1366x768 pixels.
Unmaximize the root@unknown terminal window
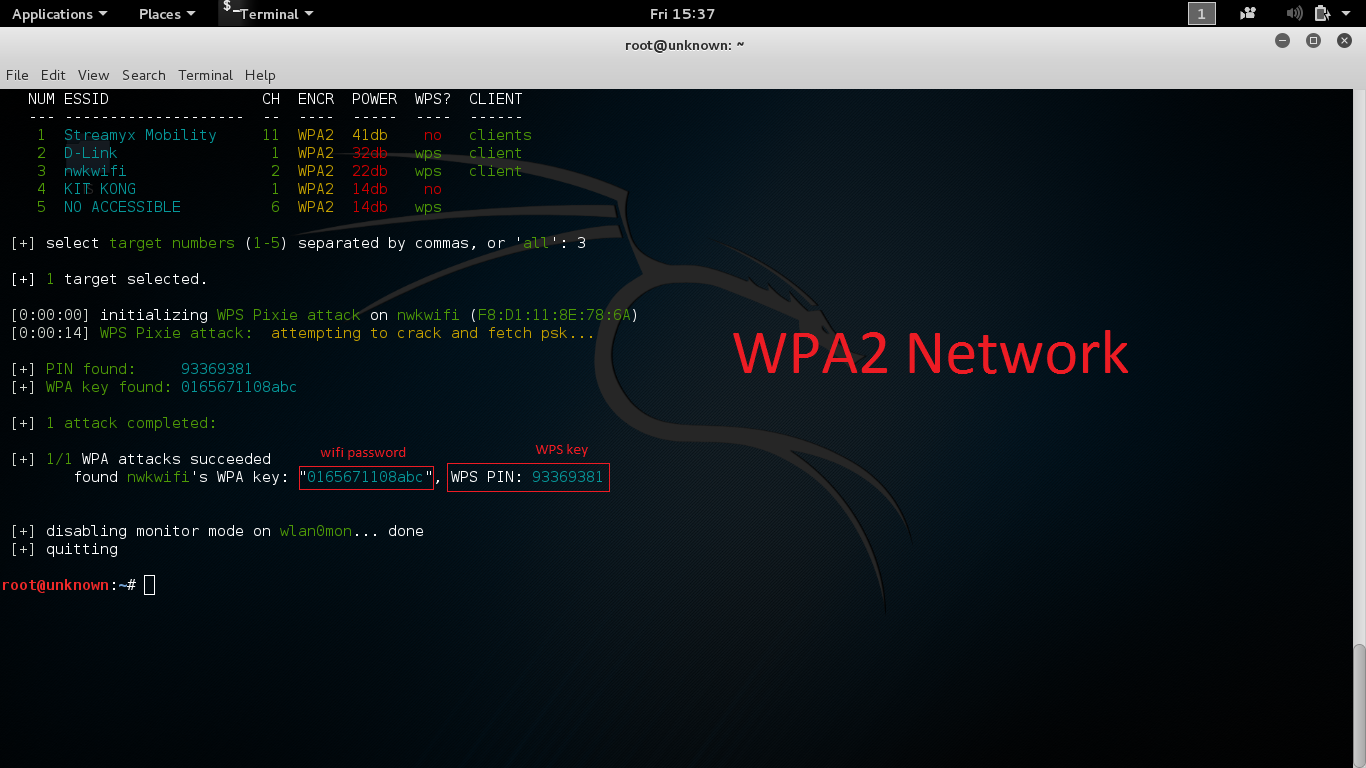(x=1312, y=41)
